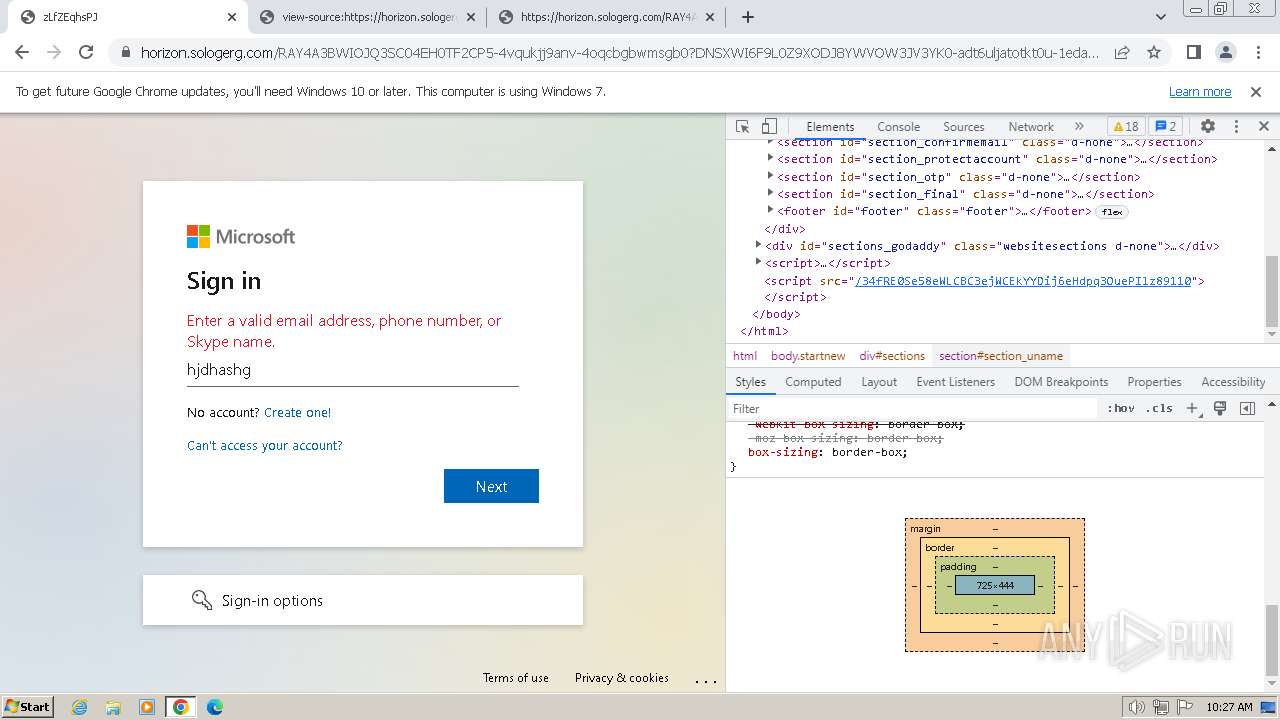Image resolution: width=1280 pixels, height=720 pixels.
Task: Click the email input with hjdhashg
Action: 352,370
